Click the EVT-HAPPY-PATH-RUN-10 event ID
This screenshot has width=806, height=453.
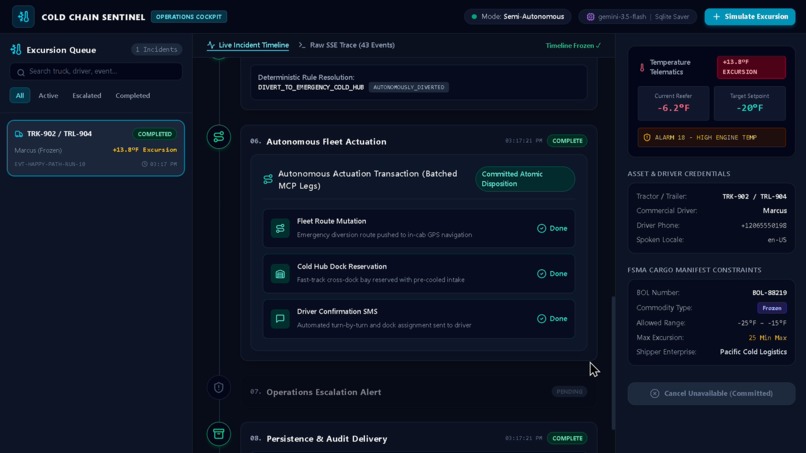tap(50, 165)
